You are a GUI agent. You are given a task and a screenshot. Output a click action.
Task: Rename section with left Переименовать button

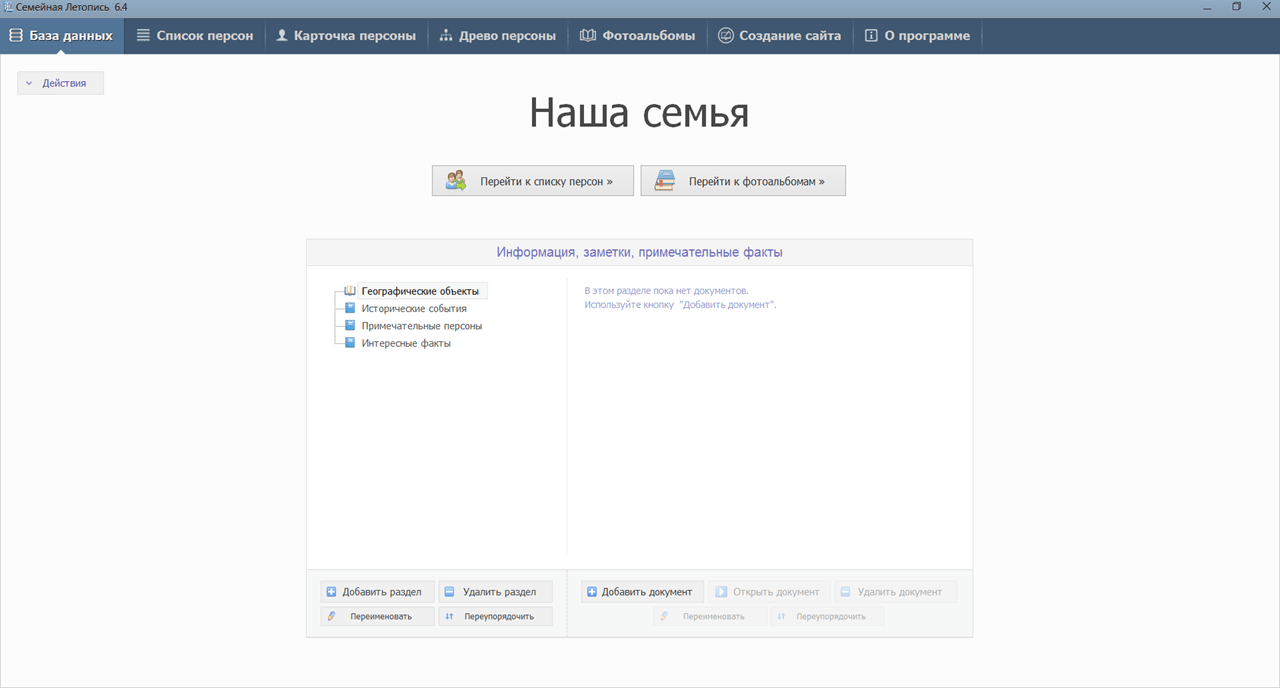tap(378, 616)
